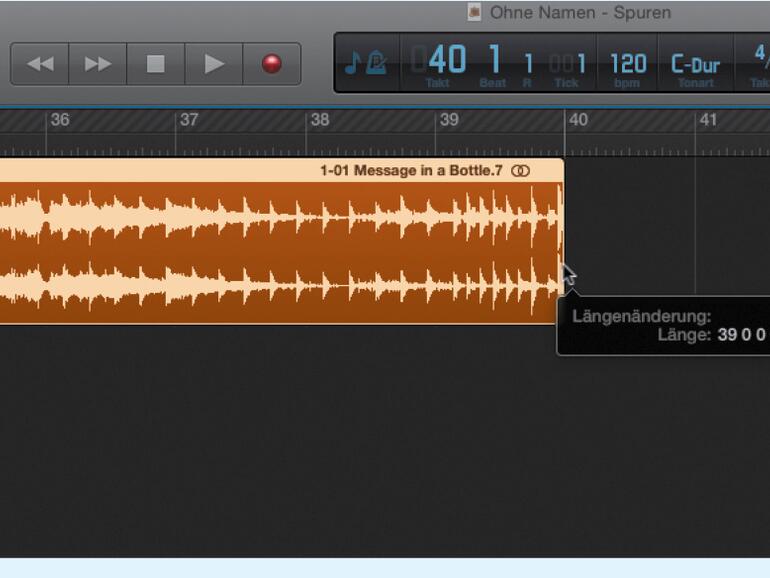This screenshot has width=770, height=578.
Task: Click bar 36 on the timeline ruler
Action: coord(60,120)
